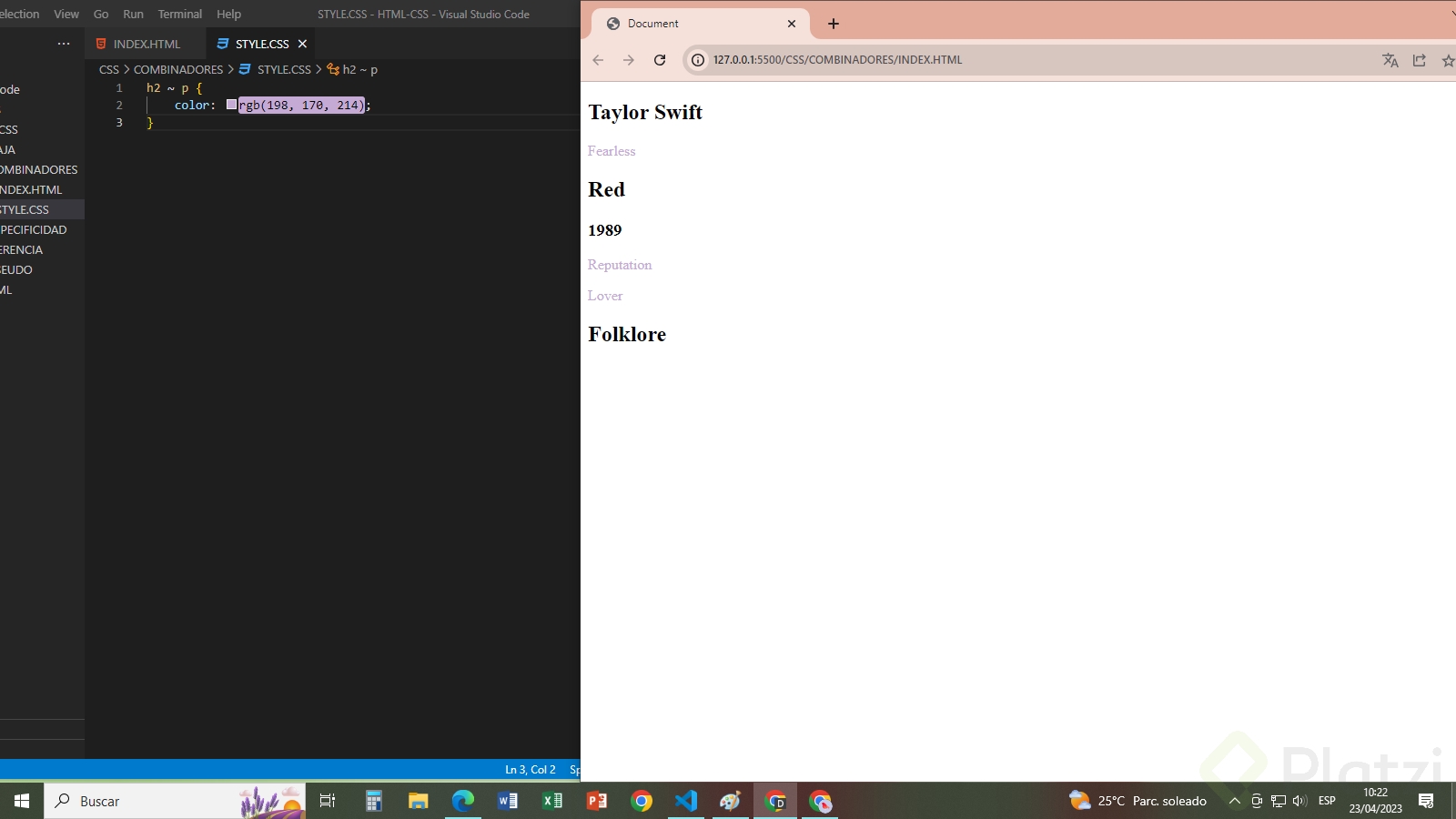Click the site information icon in the address bar
This screenshot has height=819, width=1456.
coord(698,60)
